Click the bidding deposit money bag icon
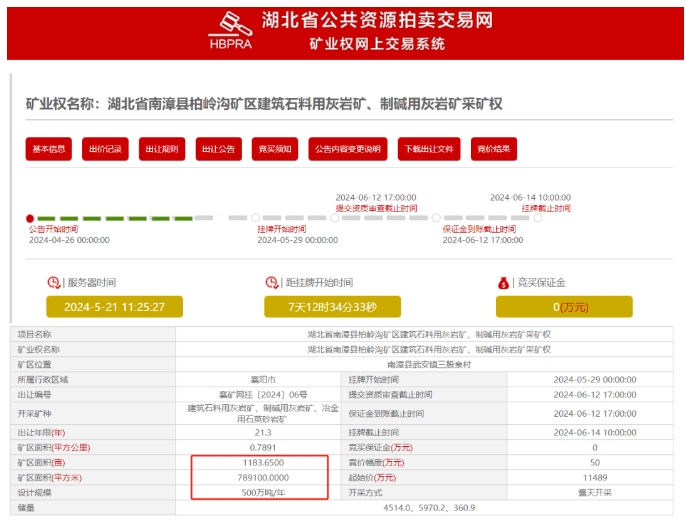 pos(505,283)
